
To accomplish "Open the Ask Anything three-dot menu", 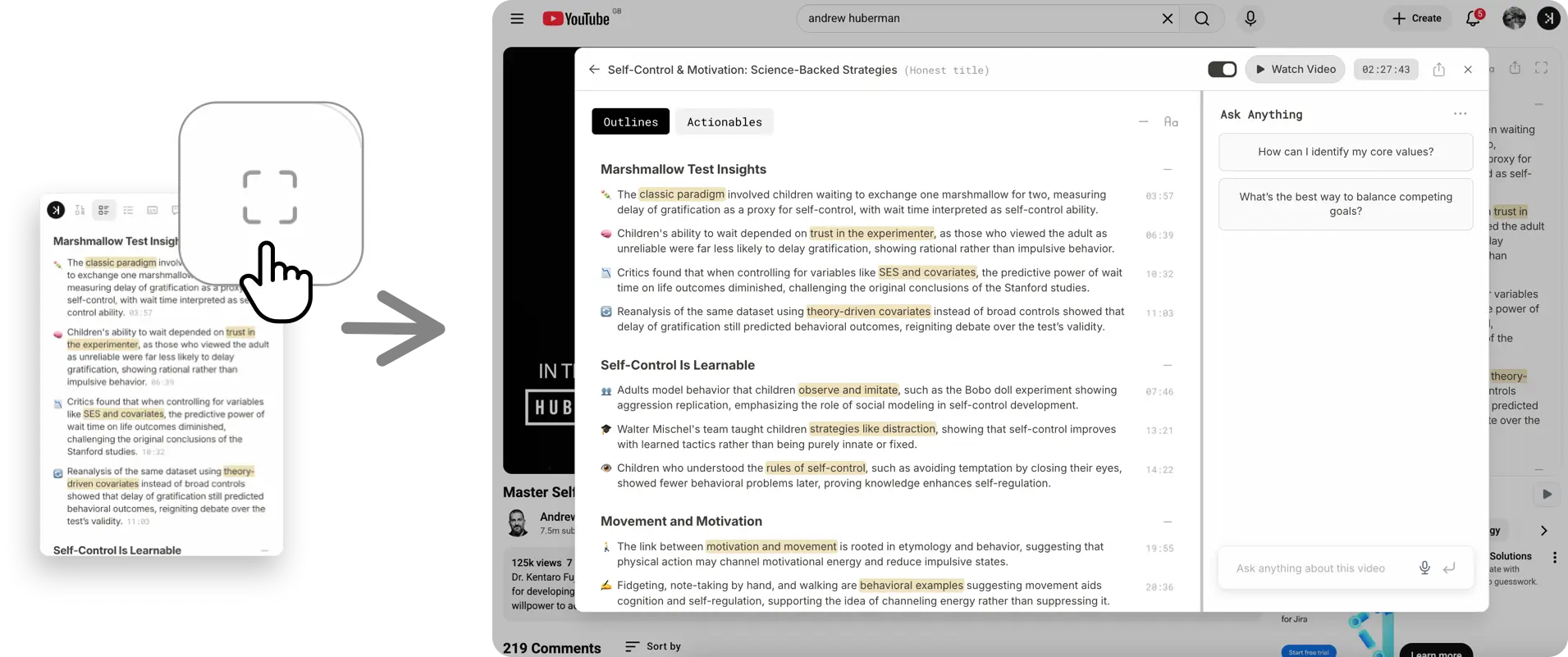I will (x=1460, y=114).
